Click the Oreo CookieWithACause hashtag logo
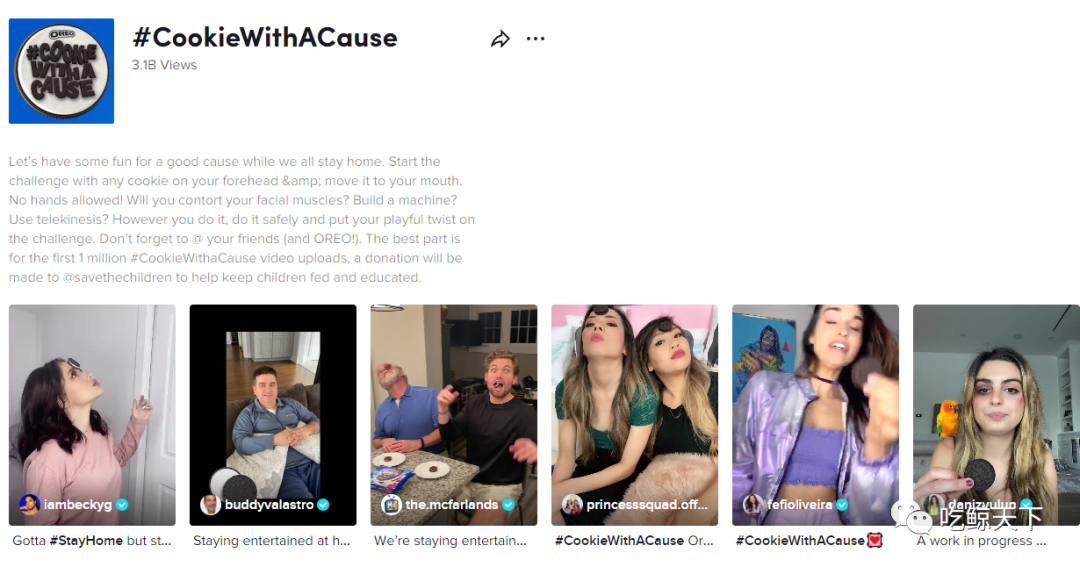Screen dimensions: 1080x567 61,71
